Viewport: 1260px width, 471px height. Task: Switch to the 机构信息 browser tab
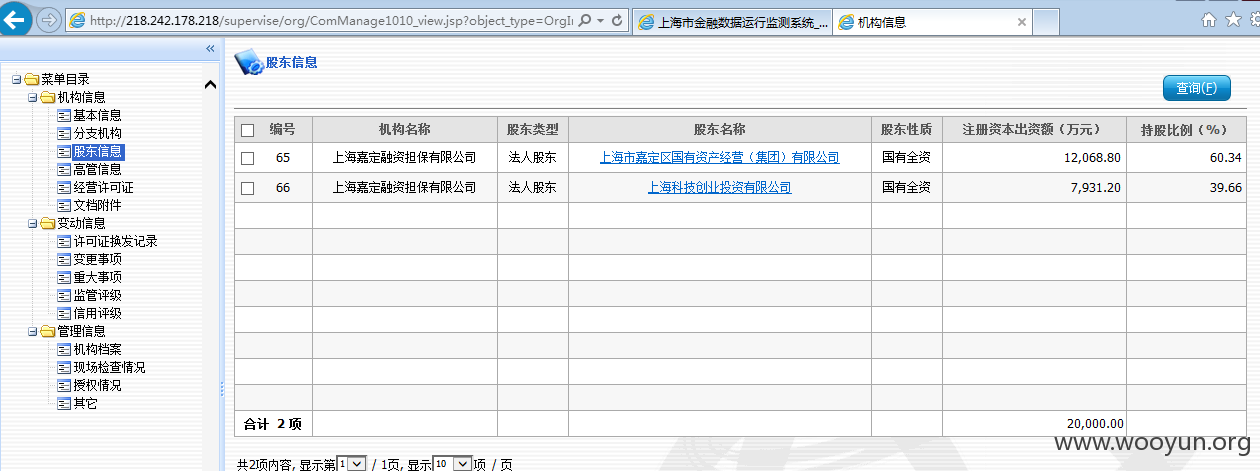(933, 21)
